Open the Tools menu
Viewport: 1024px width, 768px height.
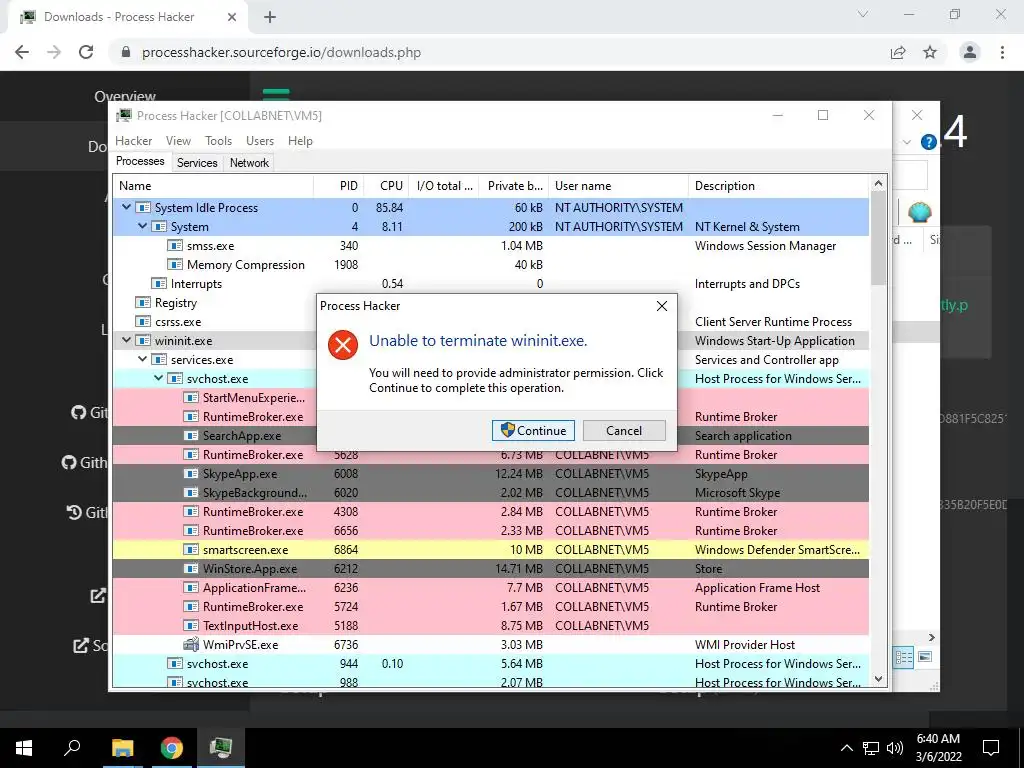pos(218,140)
